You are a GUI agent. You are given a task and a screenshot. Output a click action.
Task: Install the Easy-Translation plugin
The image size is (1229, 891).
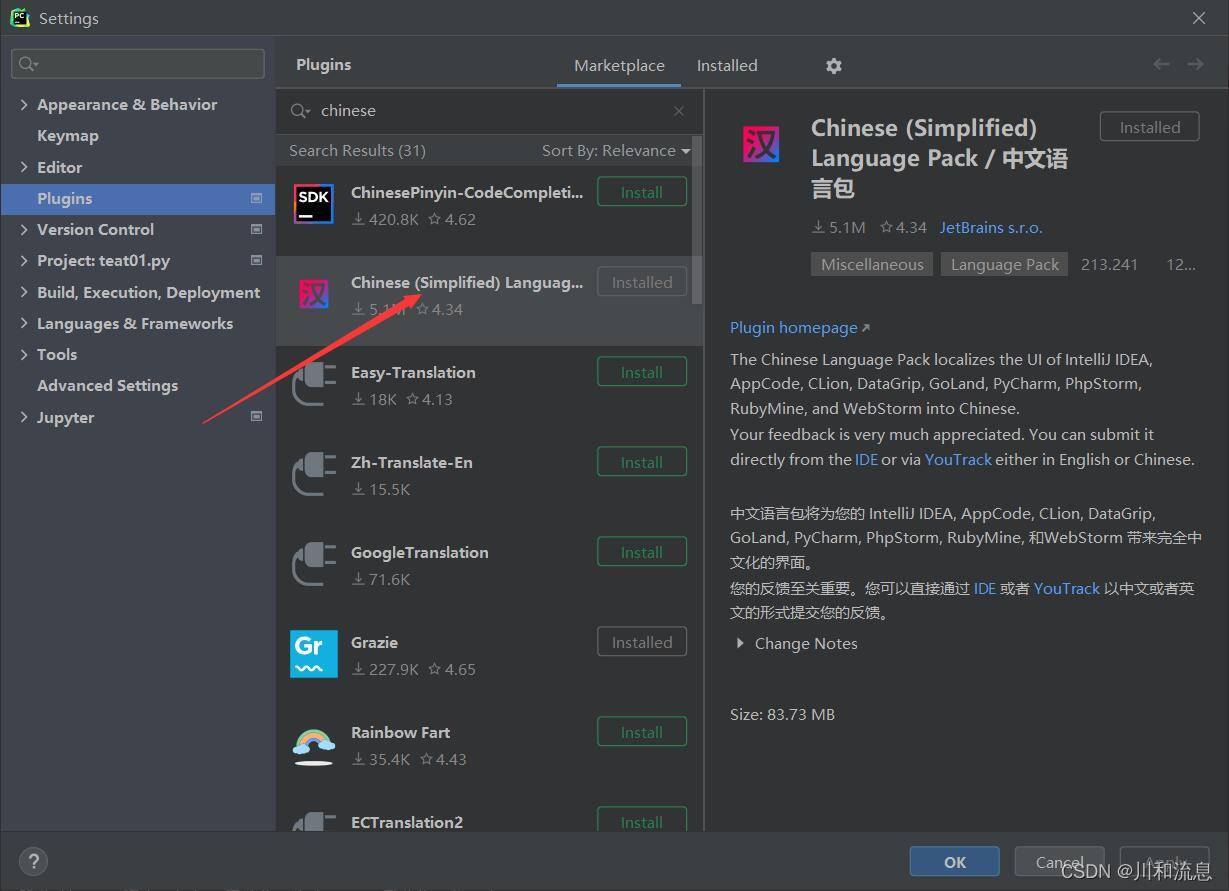(x=642, y=372)
